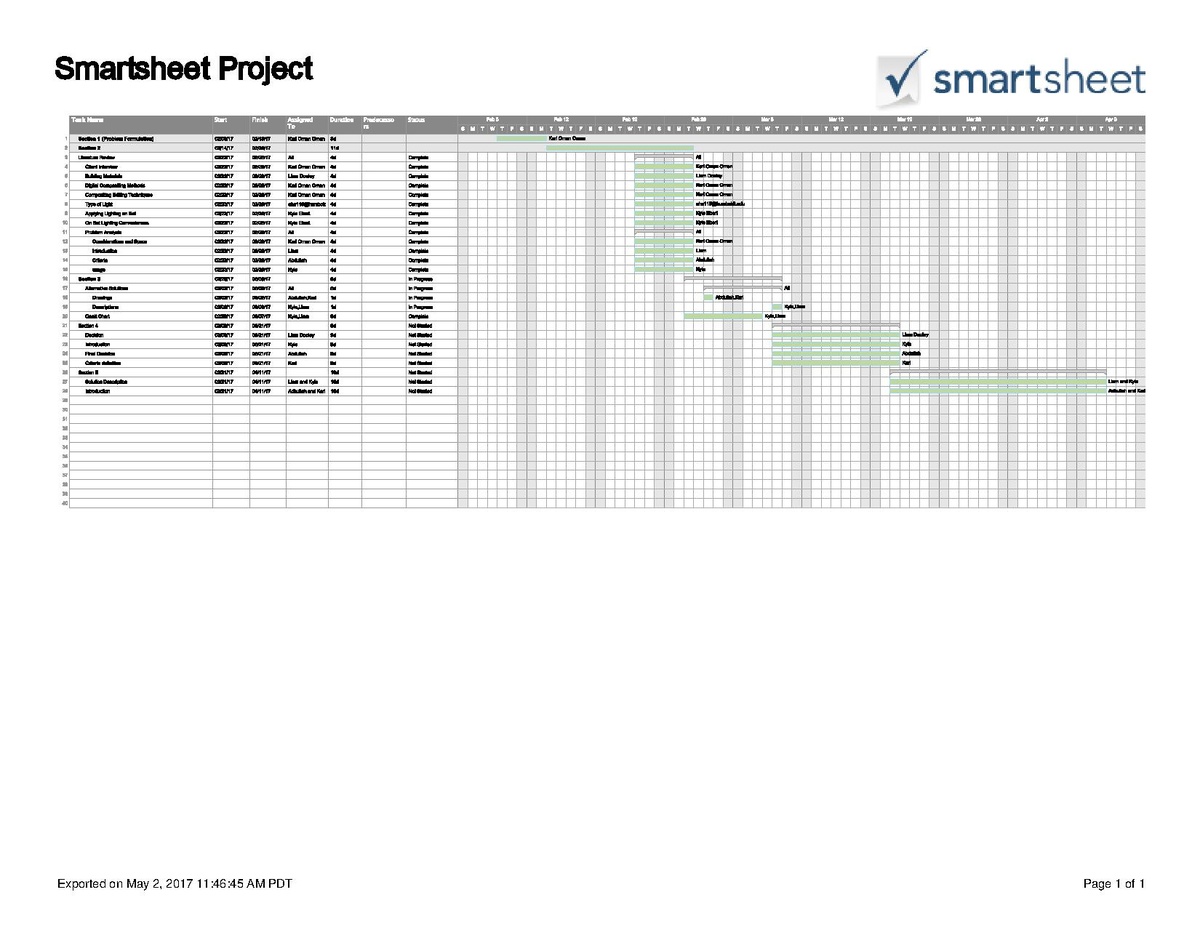Viewport: 1200px width, 927px height.
Task: Select the Task Name column header
Action: pos(140,124)
